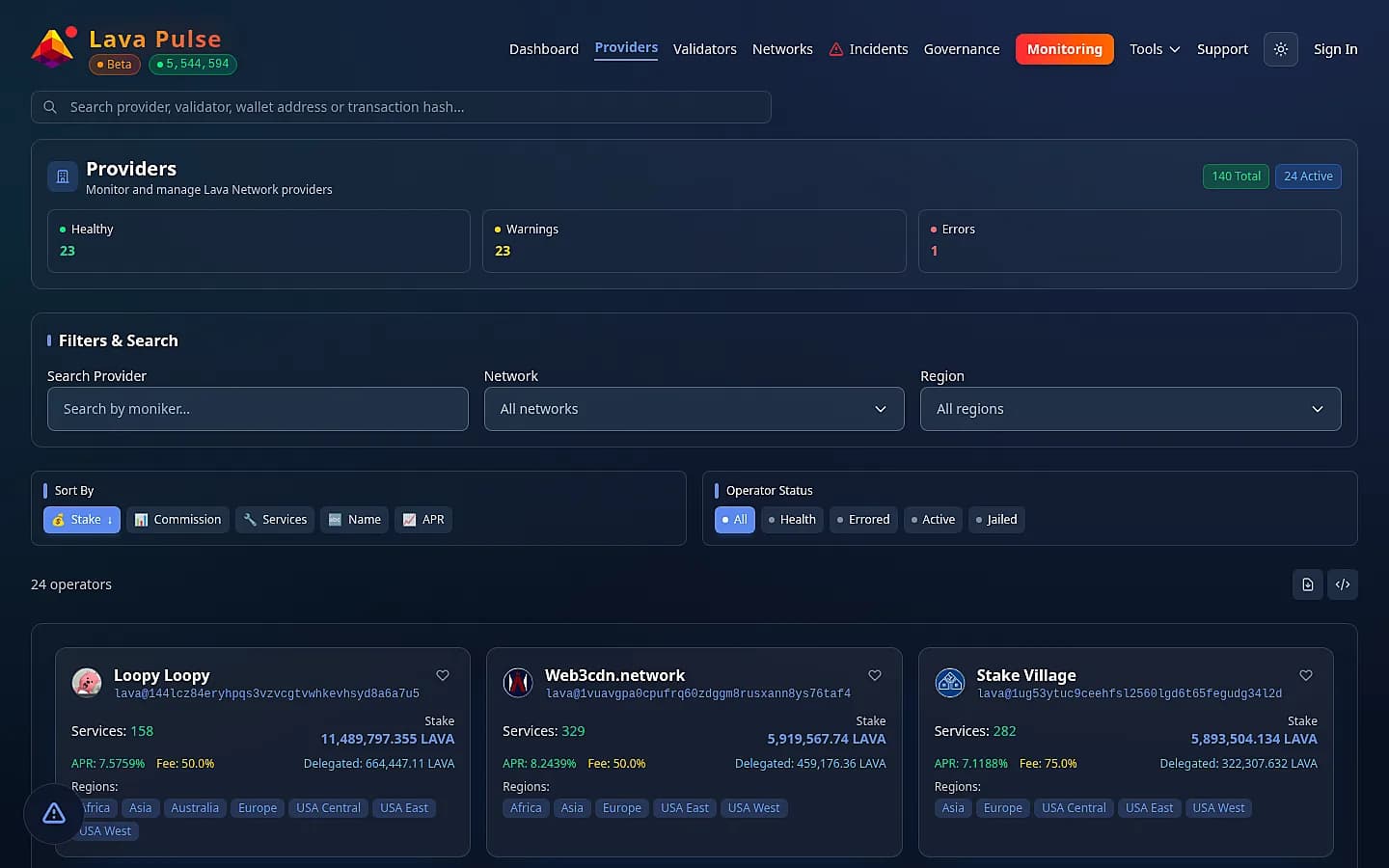Open the Governance page
1389x868 pixels.
pyautogui.click(x=962, y=49)
